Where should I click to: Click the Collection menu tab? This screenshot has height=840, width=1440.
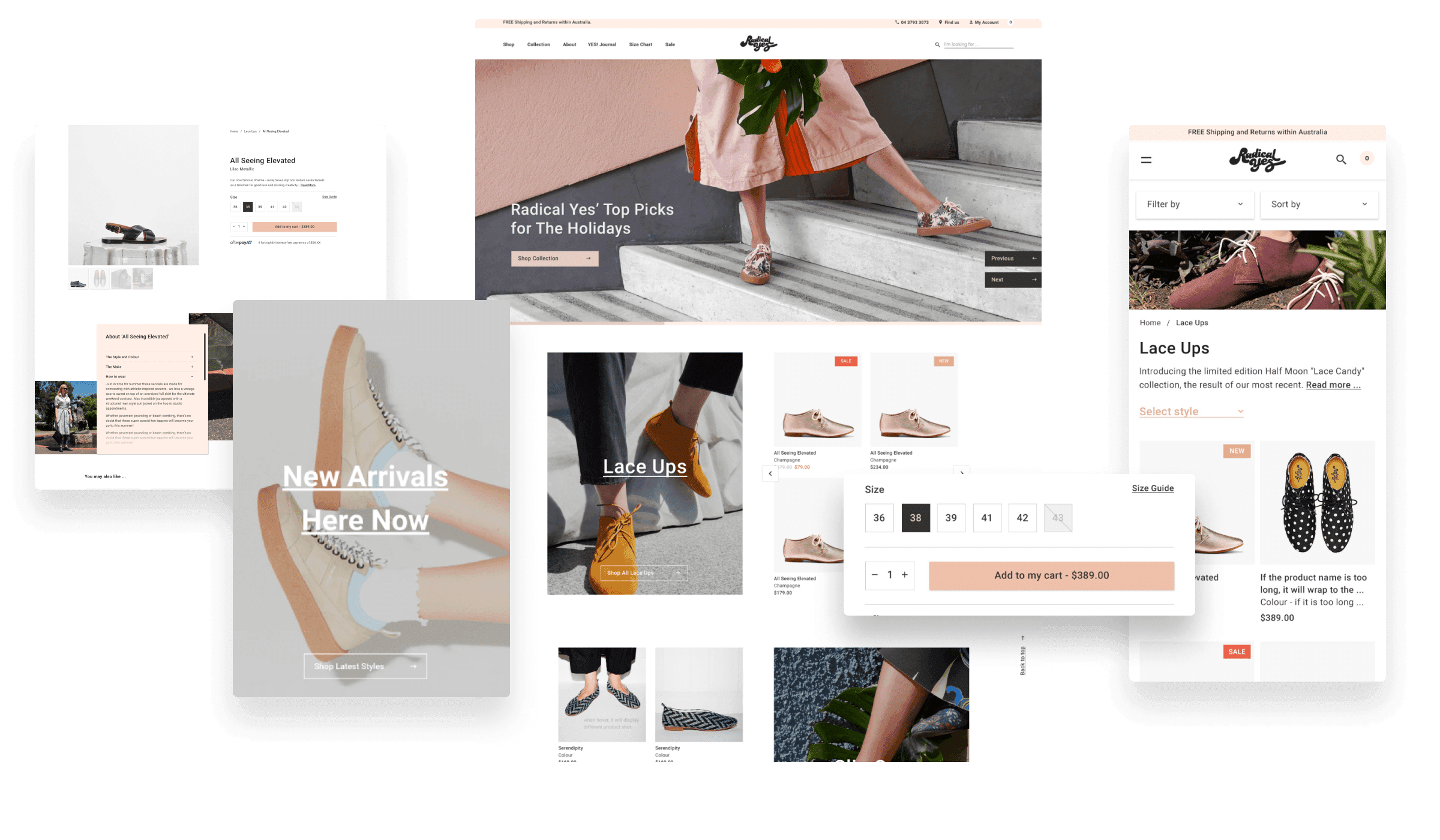pos(538,44)
